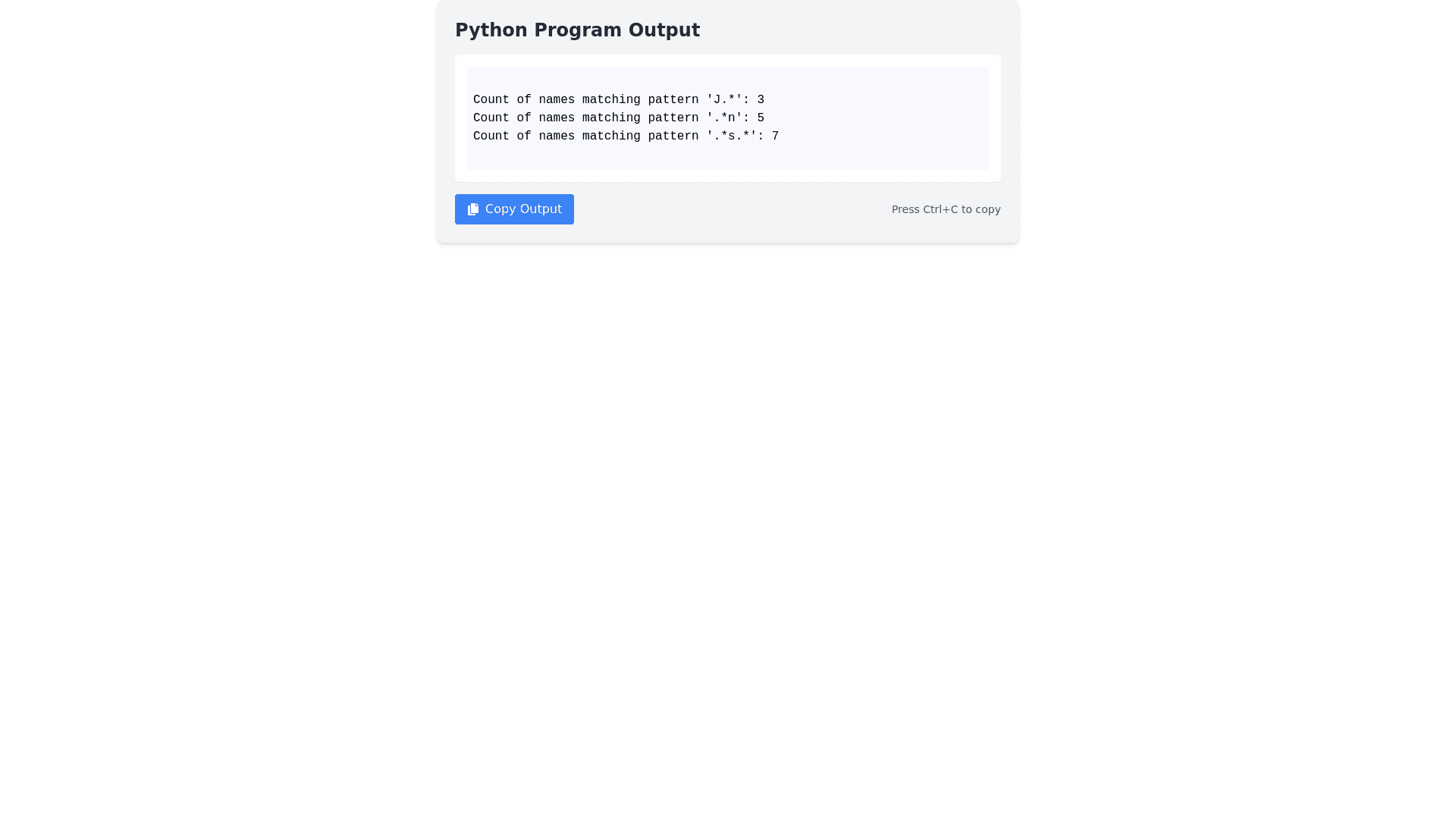
Task: Click the Press Ctrl+C hint text
Action: coord(946,209)
